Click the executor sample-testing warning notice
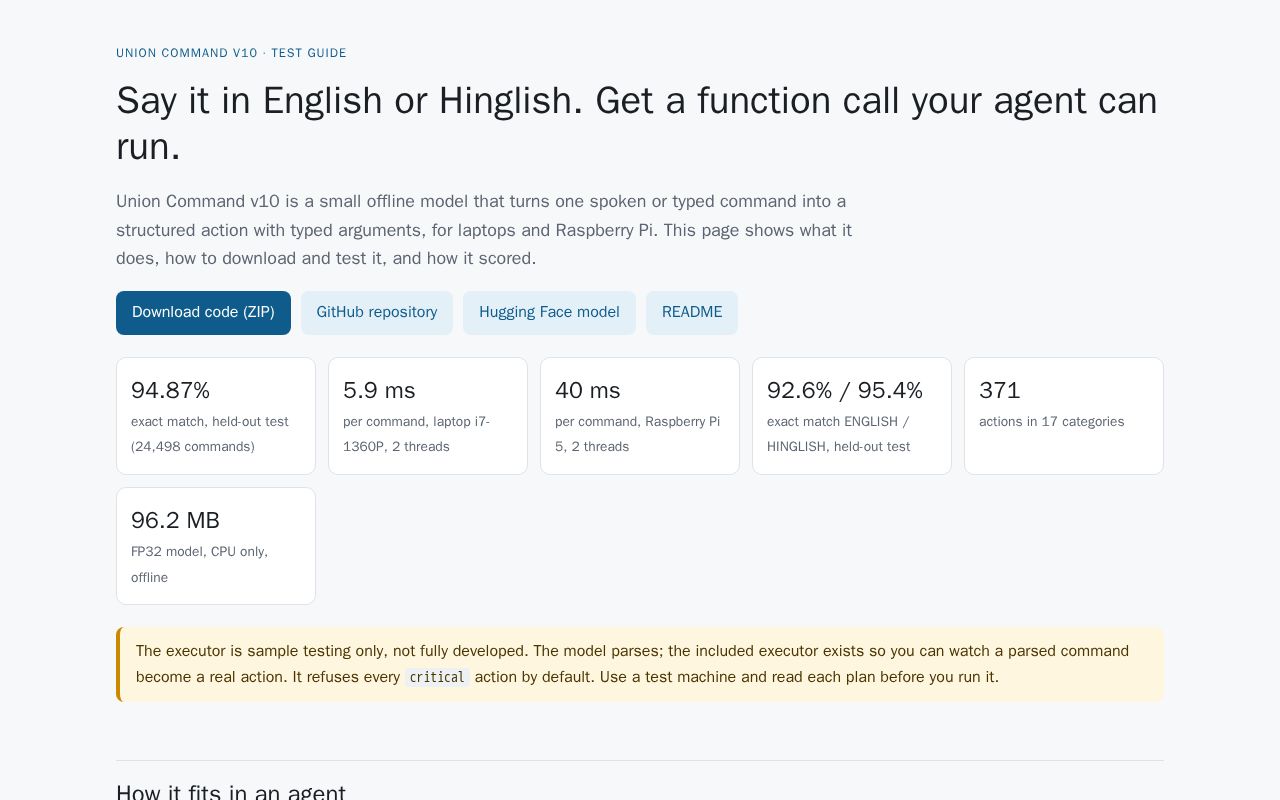Image resolution: width=1280 pixels, height=800 pixels. (x=640, y=664)
